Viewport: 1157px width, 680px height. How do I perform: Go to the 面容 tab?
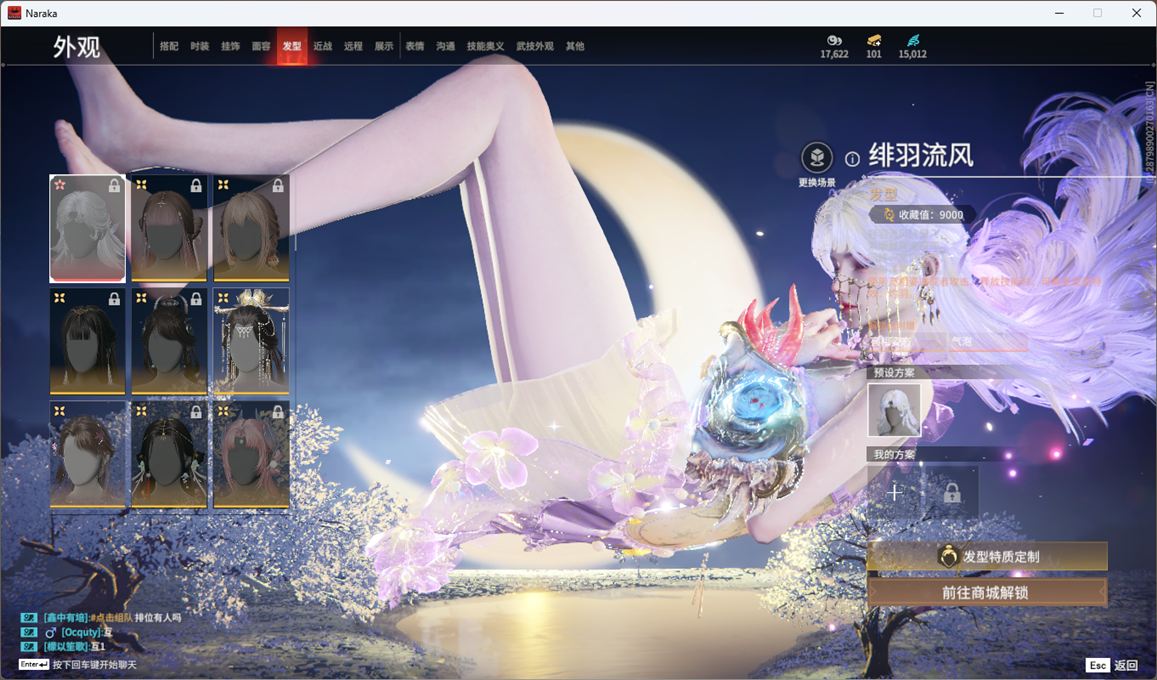coord(261,46)
